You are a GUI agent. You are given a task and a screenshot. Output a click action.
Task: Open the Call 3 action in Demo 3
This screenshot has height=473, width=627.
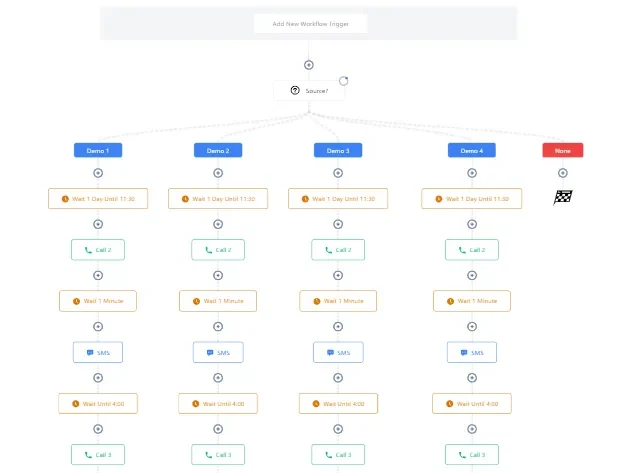(338, 455)
